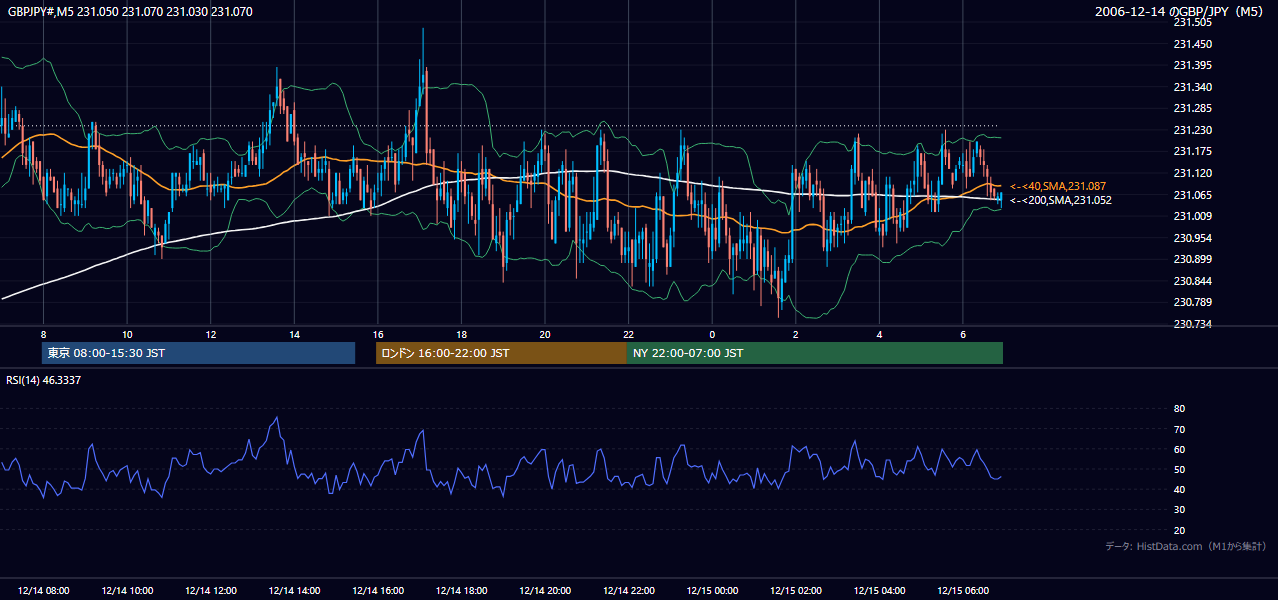Click hour tick 16 under the price chart
Image resolution: width=1278 pixels, height=600 pixels.
tap(378, 334)
